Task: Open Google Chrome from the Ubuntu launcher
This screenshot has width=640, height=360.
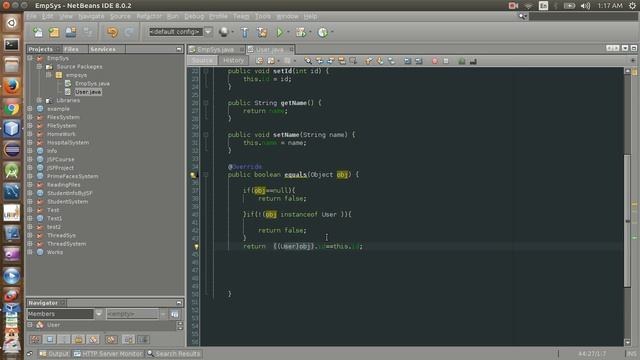Action: tap(11, 108)
